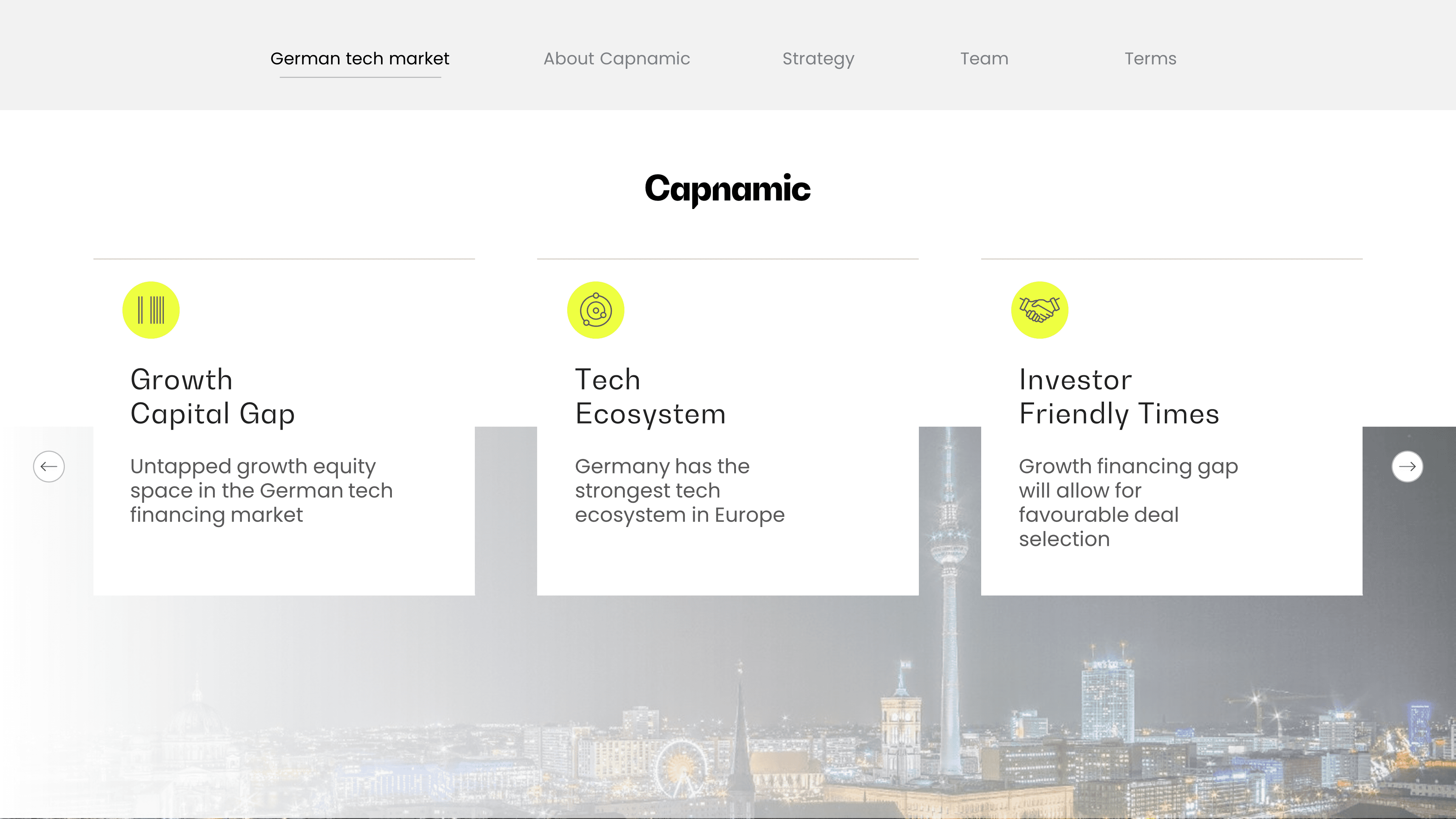The height and width of the screenshot is (819, 1456).
Task: Click the handshake icon above Investor Friendly Times
Action: tap(1039, 310)
